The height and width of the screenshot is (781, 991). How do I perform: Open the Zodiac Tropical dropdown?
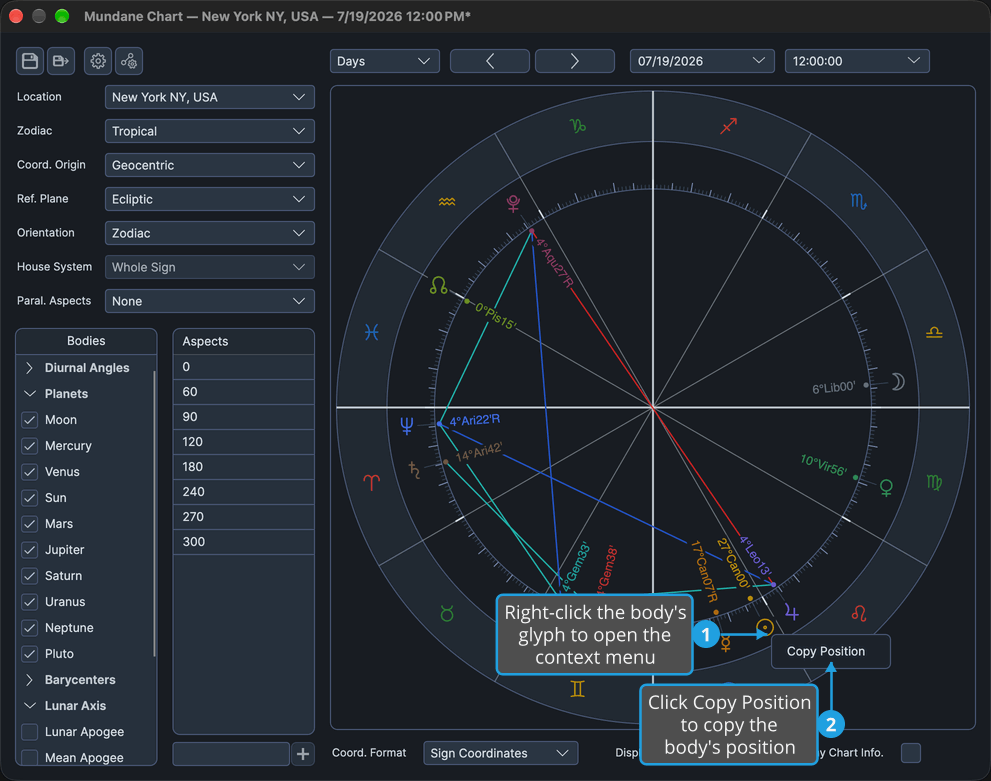pyautogui.click(x=210, y=131)
